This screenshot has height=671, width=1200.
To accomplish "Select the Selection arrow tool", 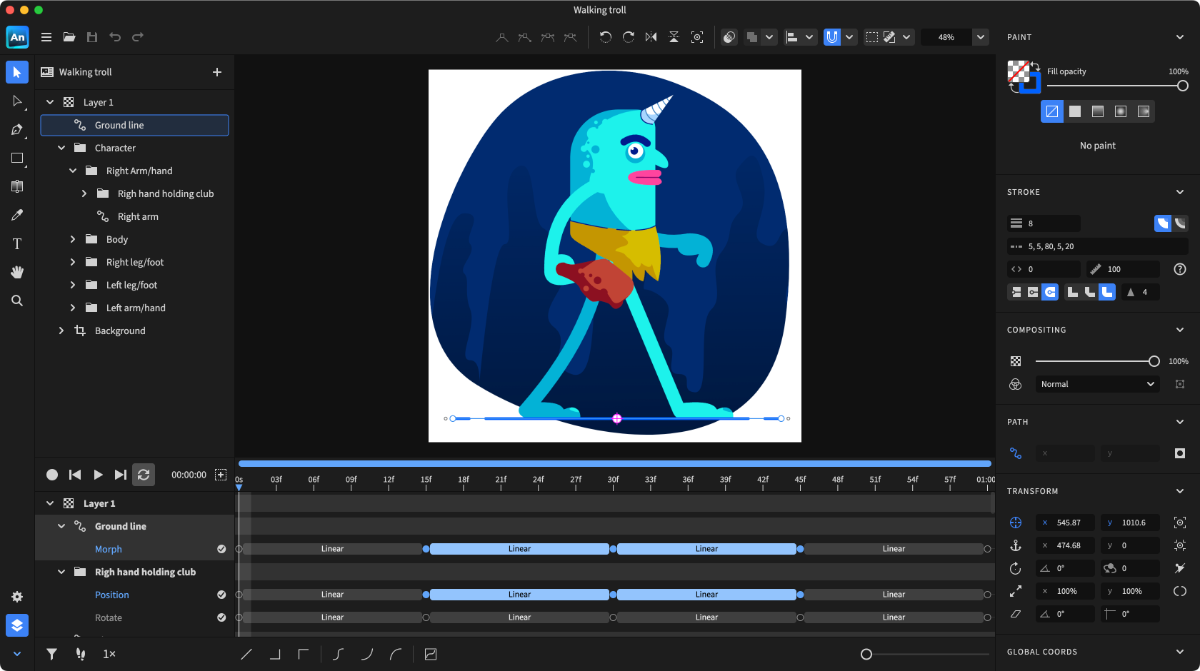I will click(17, 72).
